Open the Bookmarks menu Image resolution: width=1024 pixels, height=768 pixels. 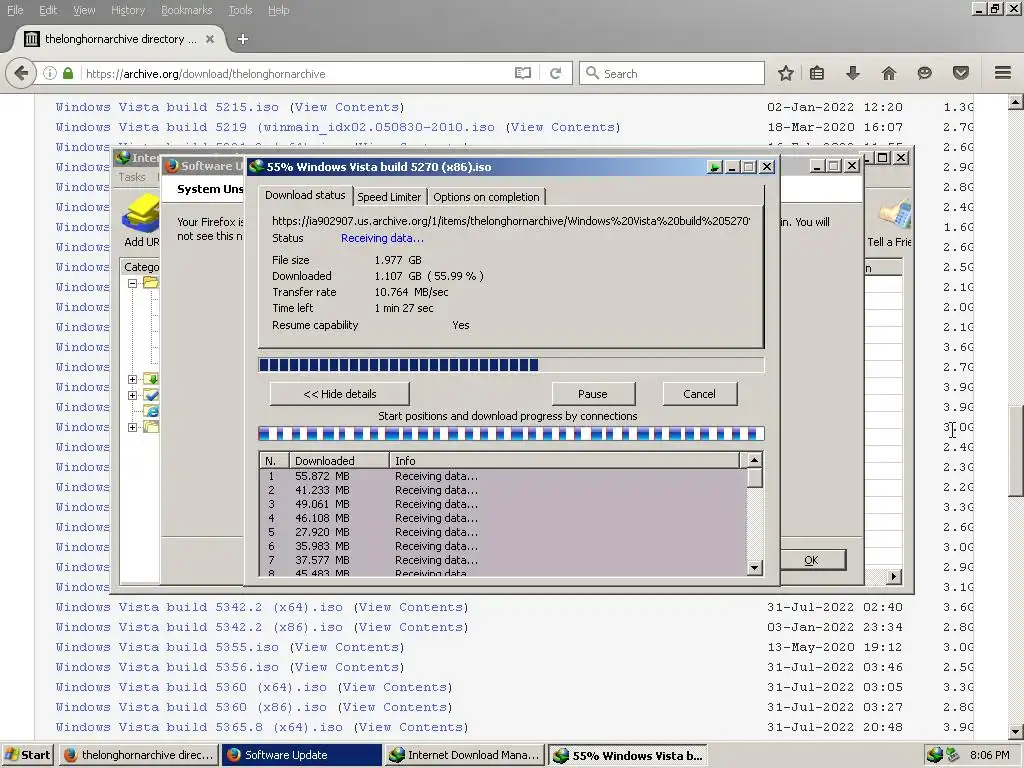(186, 10)
